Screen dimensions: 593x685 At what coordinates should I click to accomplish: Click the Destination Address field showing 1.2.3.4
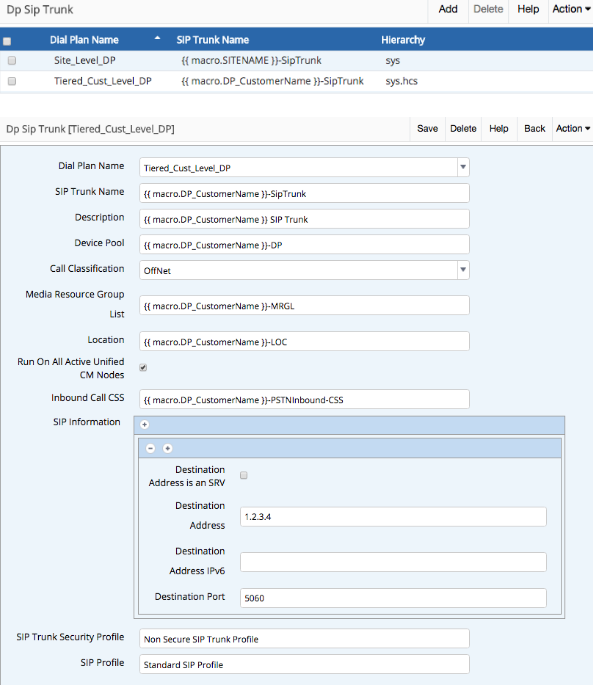pos(393,517)
